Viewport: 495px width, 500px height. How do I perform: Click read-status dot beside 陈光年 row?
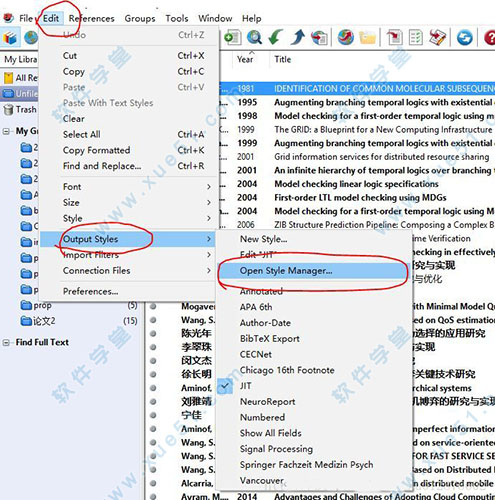153,333
